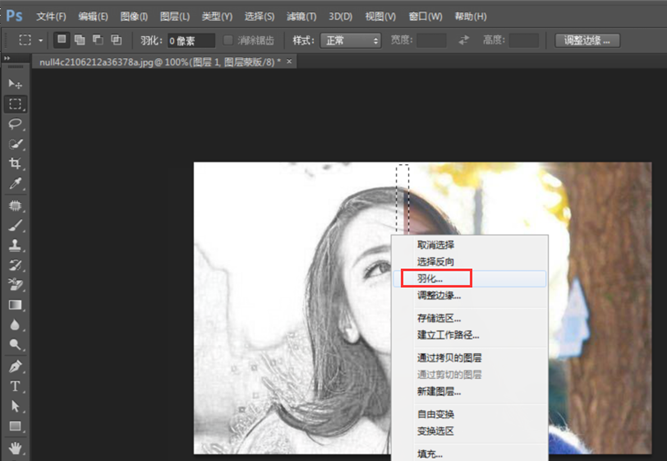Open the 样式 style dropdown

point(349,40)
